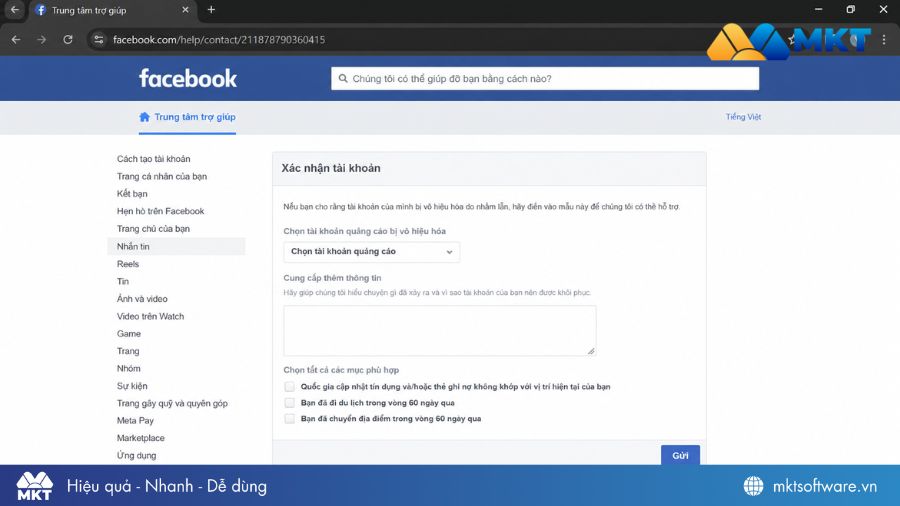900x506 pixels.
Task: Close the Trung tâm trợ giúp tab
Action: click(x=185, y=10)
